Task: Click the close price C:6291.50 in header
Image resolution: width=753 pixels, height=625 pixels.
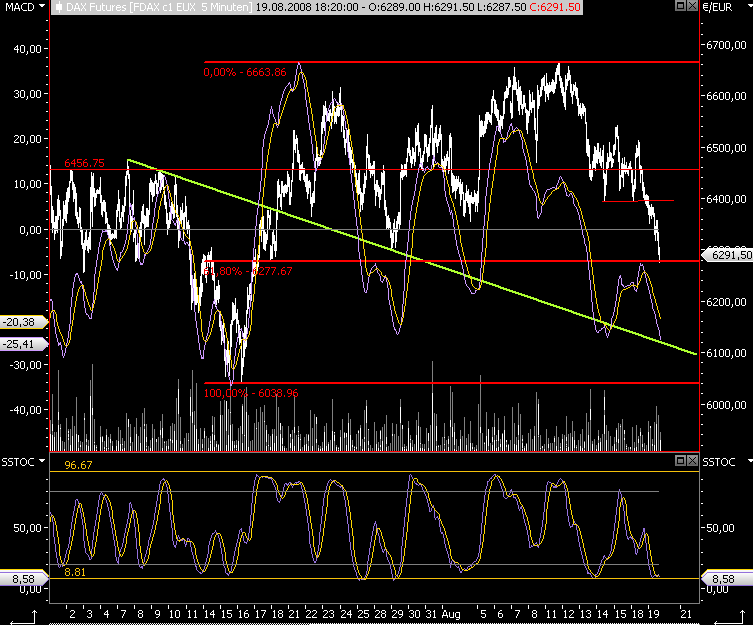Action: [x=555, y=7]
